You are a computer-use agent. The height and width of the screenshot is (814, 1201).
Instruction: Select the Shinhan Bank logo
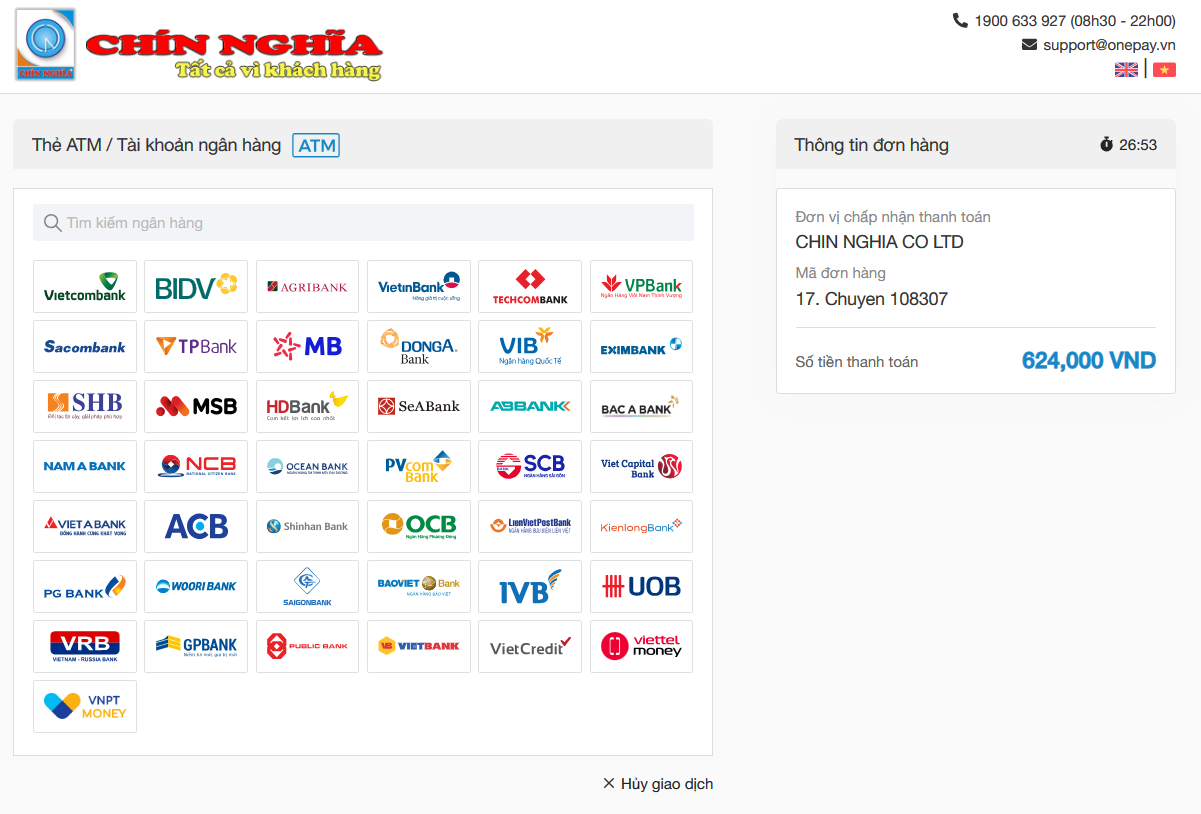click(307, 527)
